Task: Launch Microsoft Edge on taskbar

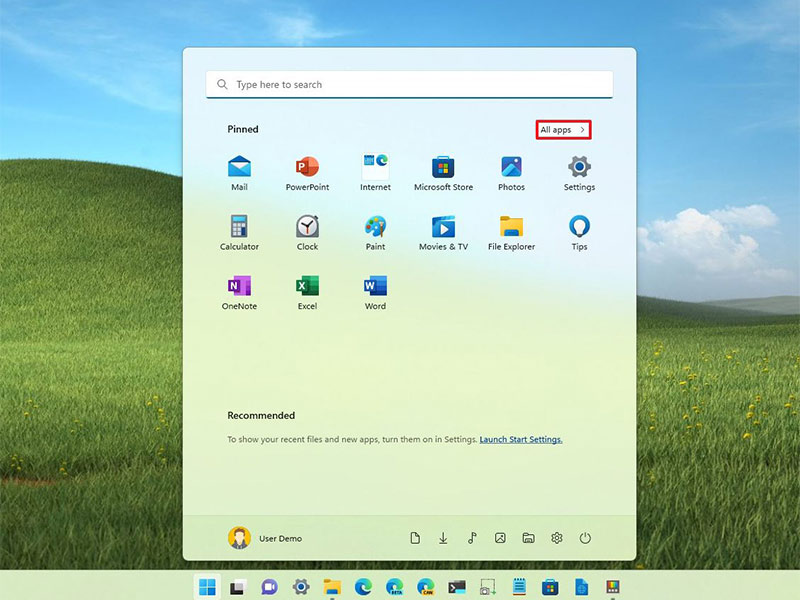Action: [x=363, y=587]
